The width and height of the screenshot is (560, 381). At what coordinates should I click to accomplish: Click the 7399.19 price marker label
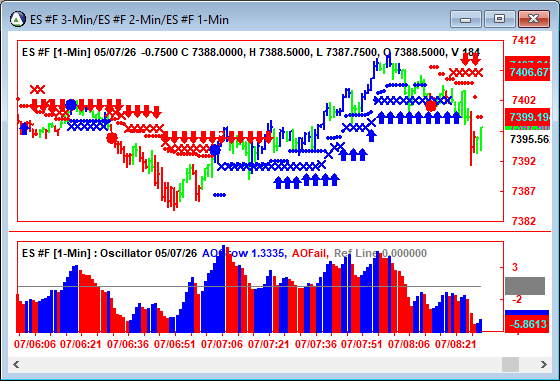(x=528, y=117)
